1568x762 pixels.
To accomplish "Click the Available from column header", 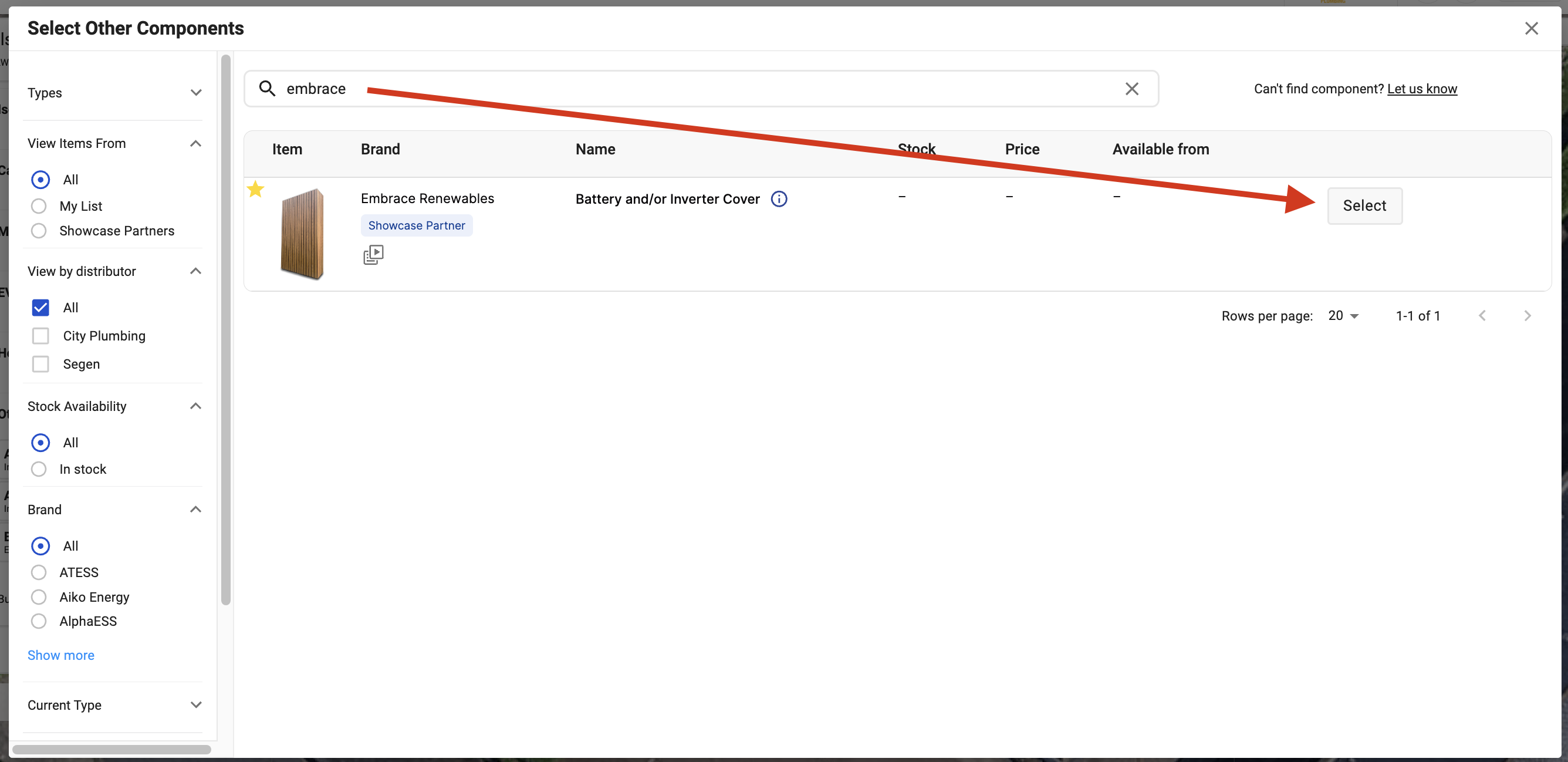I will [1160, 149].
